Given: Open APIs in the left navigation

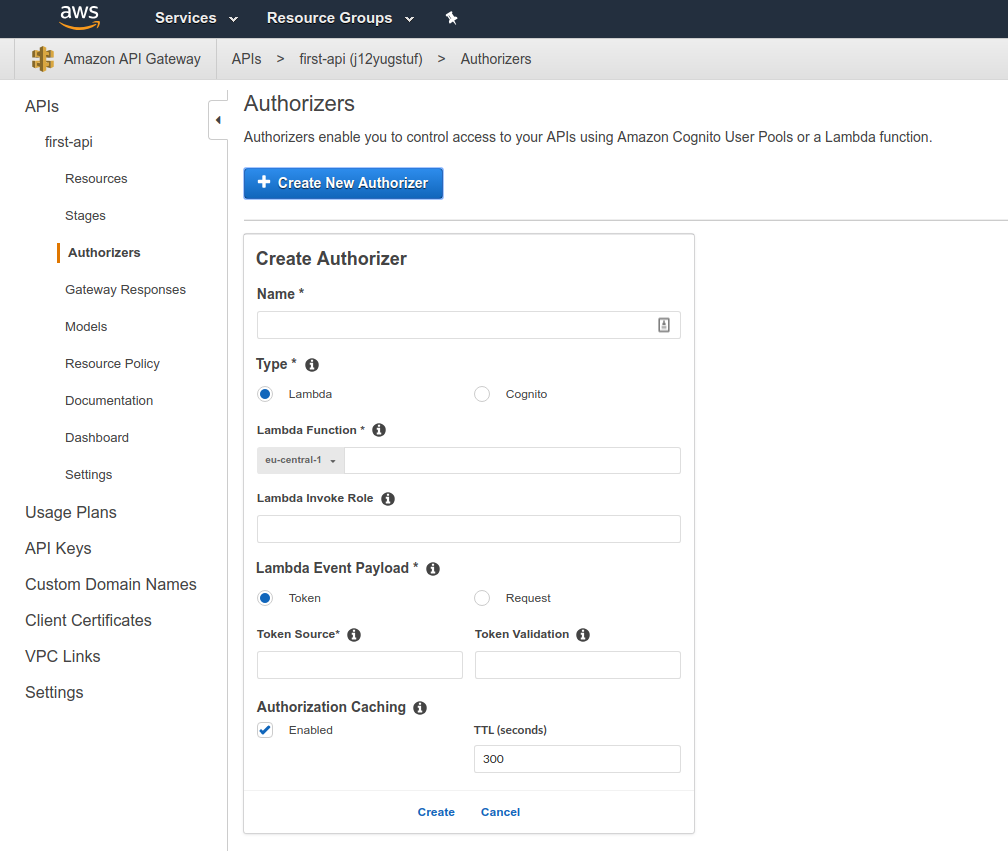Looking at the screenshot, I should (42, 107).
